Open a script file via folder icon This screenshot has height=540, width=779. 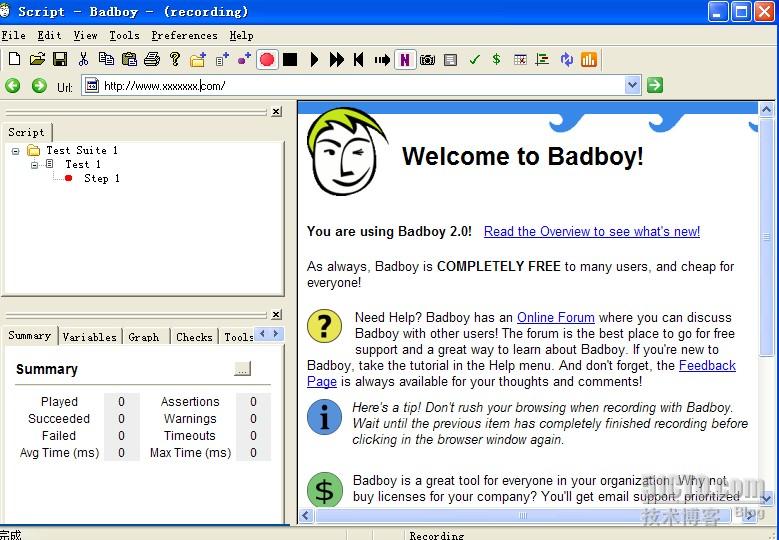[37, 60]
